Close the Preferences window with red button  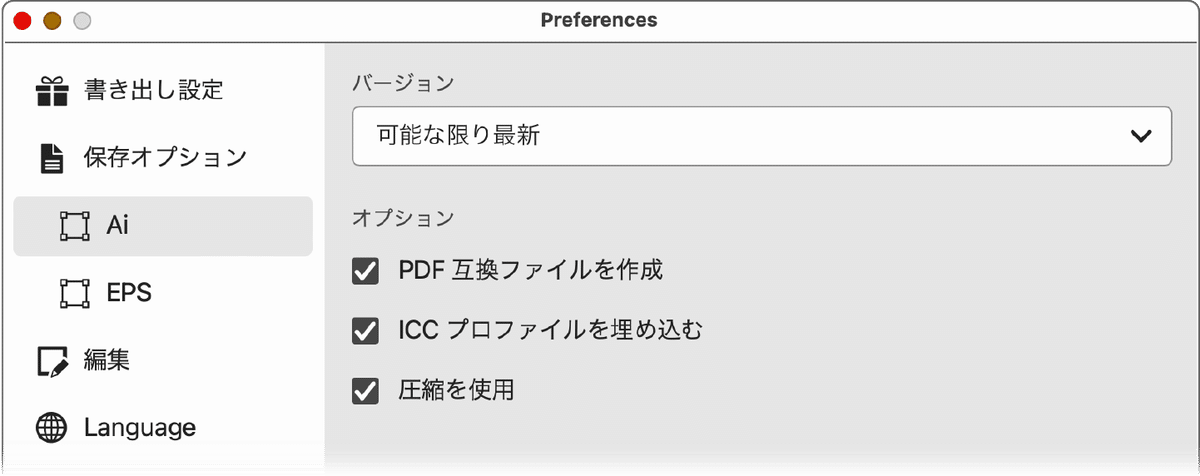22,20
